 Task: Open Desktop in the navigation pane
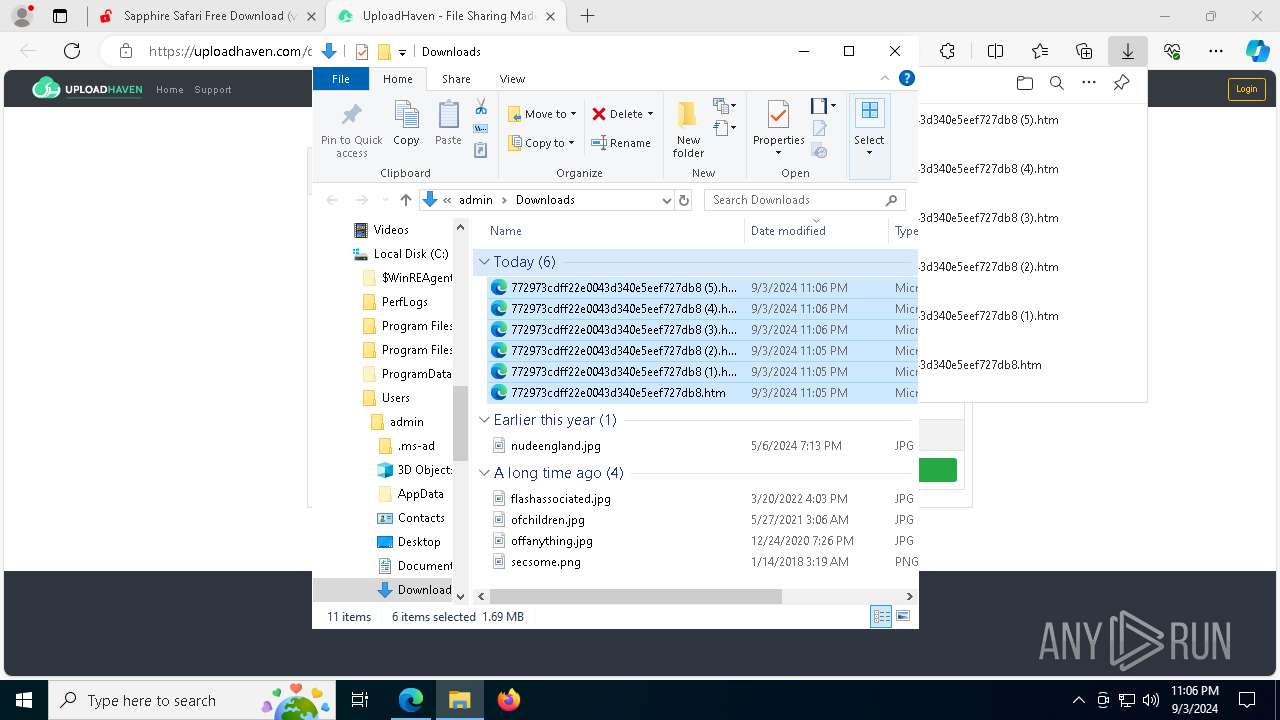point(418,542)
